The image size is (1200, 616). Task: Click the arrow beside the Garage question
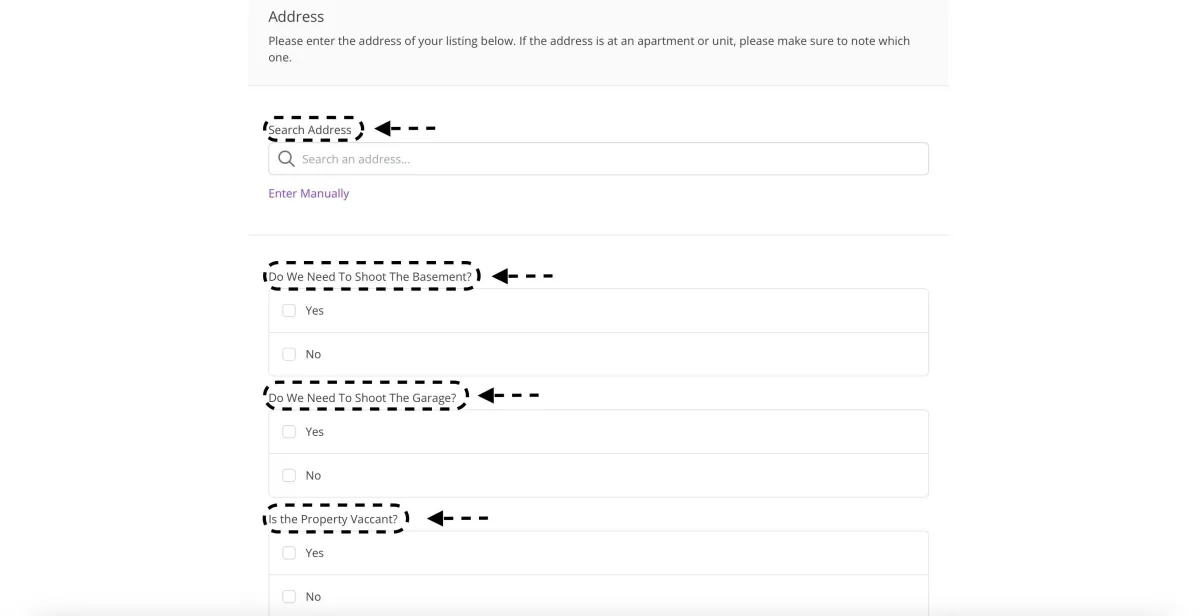[508, 396]
